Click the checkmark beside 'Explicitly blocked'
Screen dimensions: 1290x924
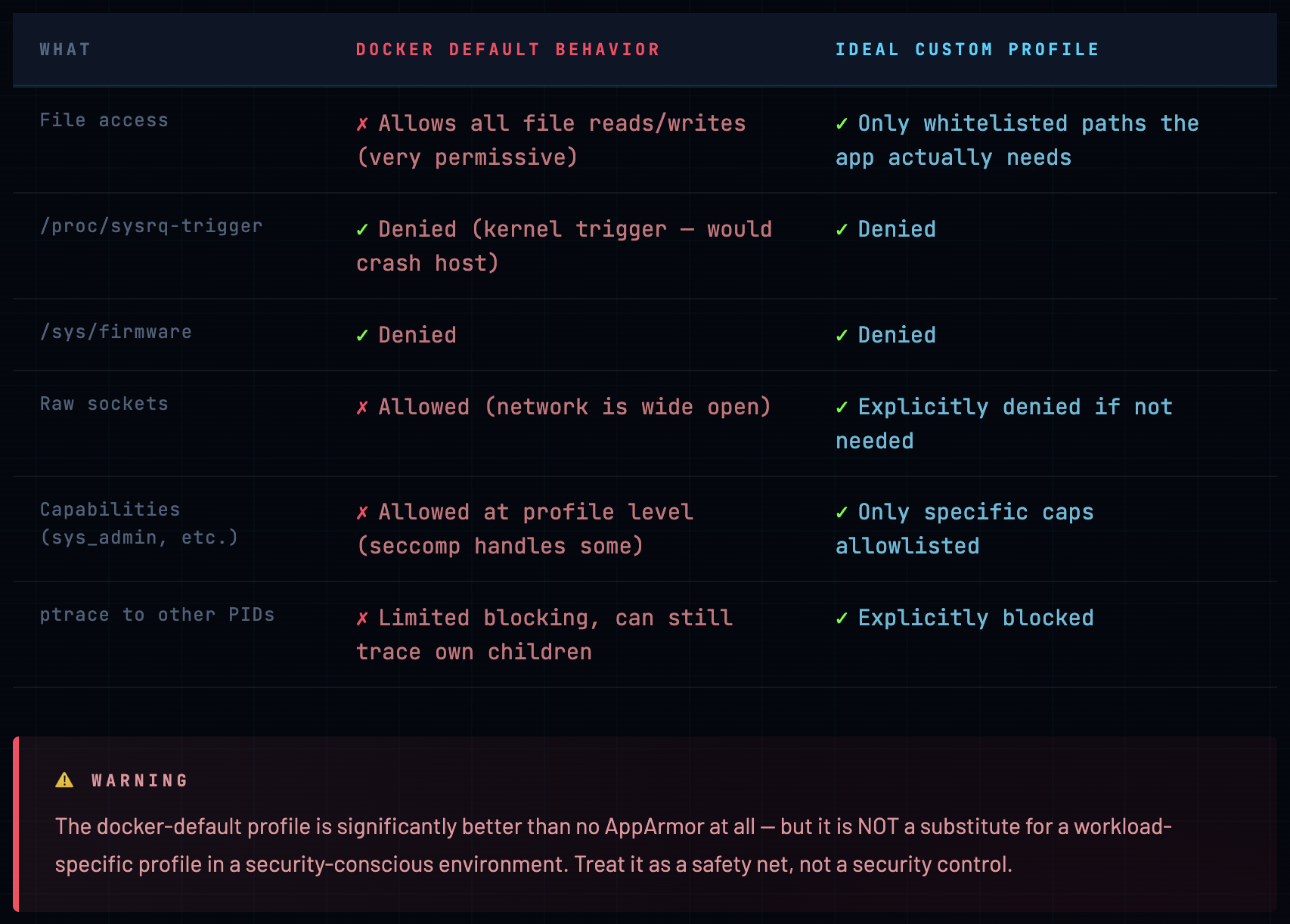point(842,617)
